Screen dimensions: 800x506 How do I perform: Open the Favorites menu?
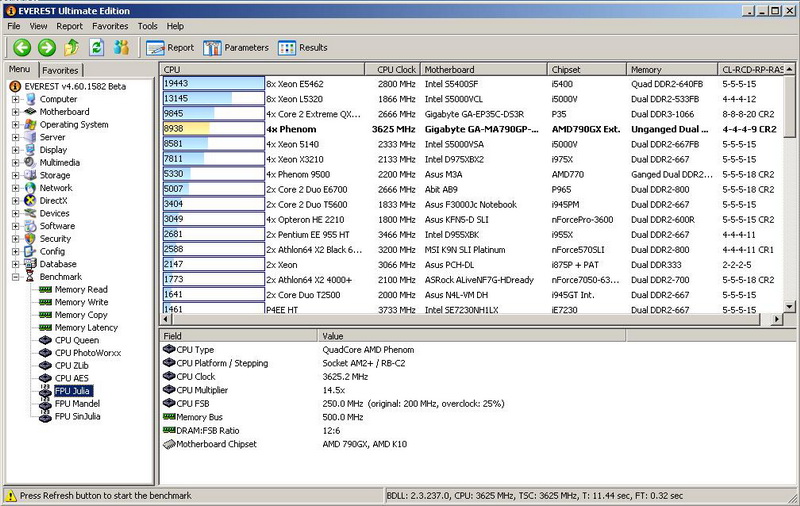coord(110,26)
